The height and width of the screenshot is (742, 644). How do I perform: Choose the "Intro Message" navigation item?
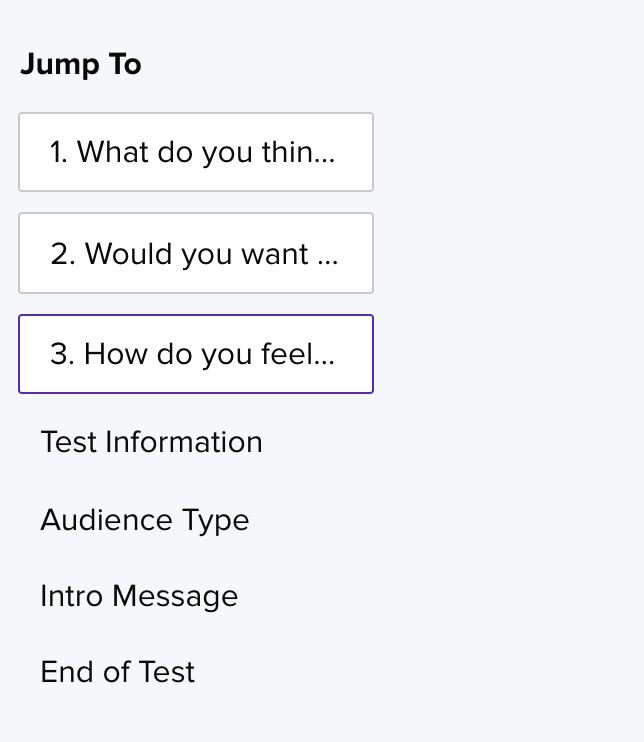tap(139, 596)
